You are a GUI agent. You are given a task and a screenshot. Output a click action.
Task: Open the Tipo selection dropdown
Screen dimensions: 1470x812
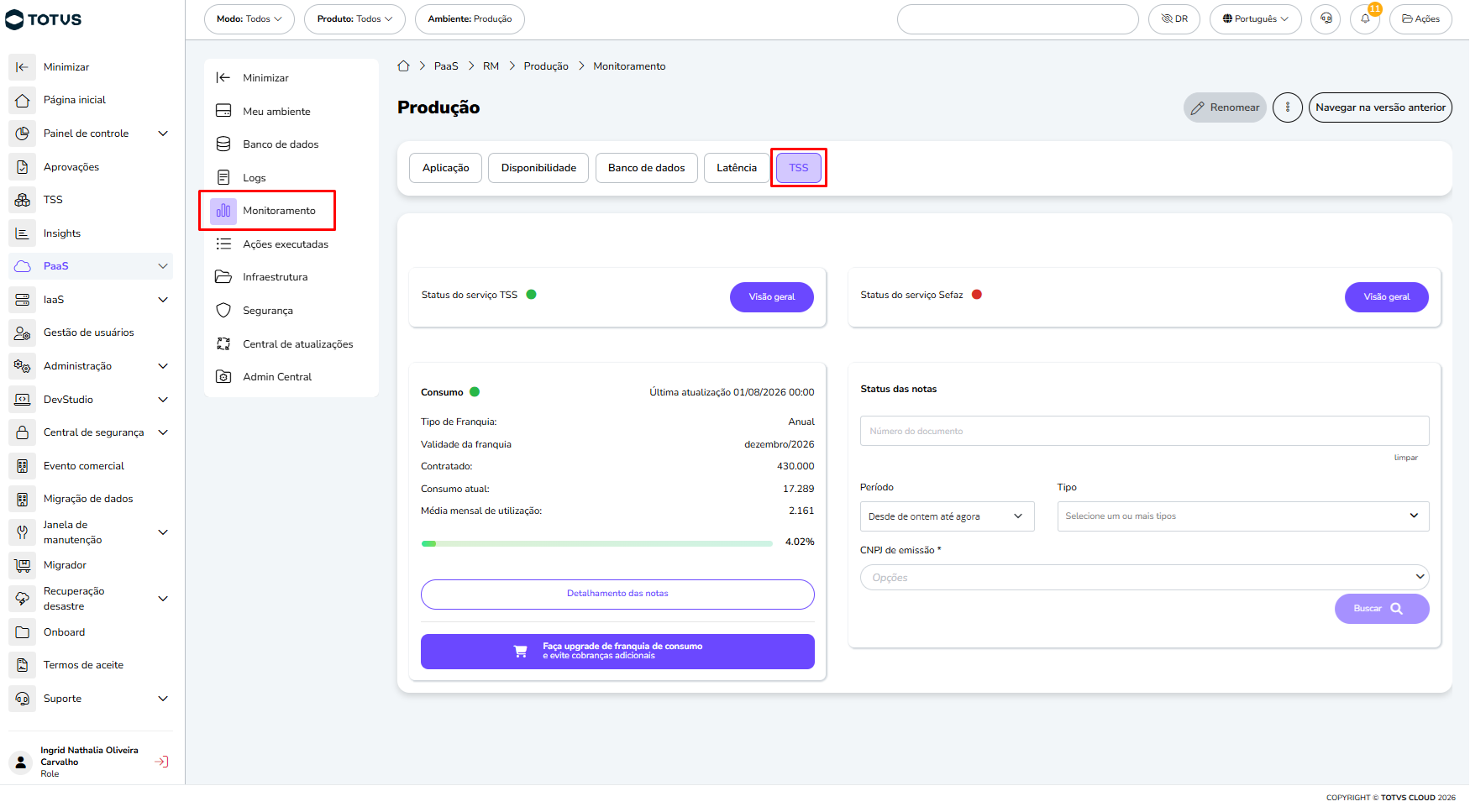[1243, 516]
